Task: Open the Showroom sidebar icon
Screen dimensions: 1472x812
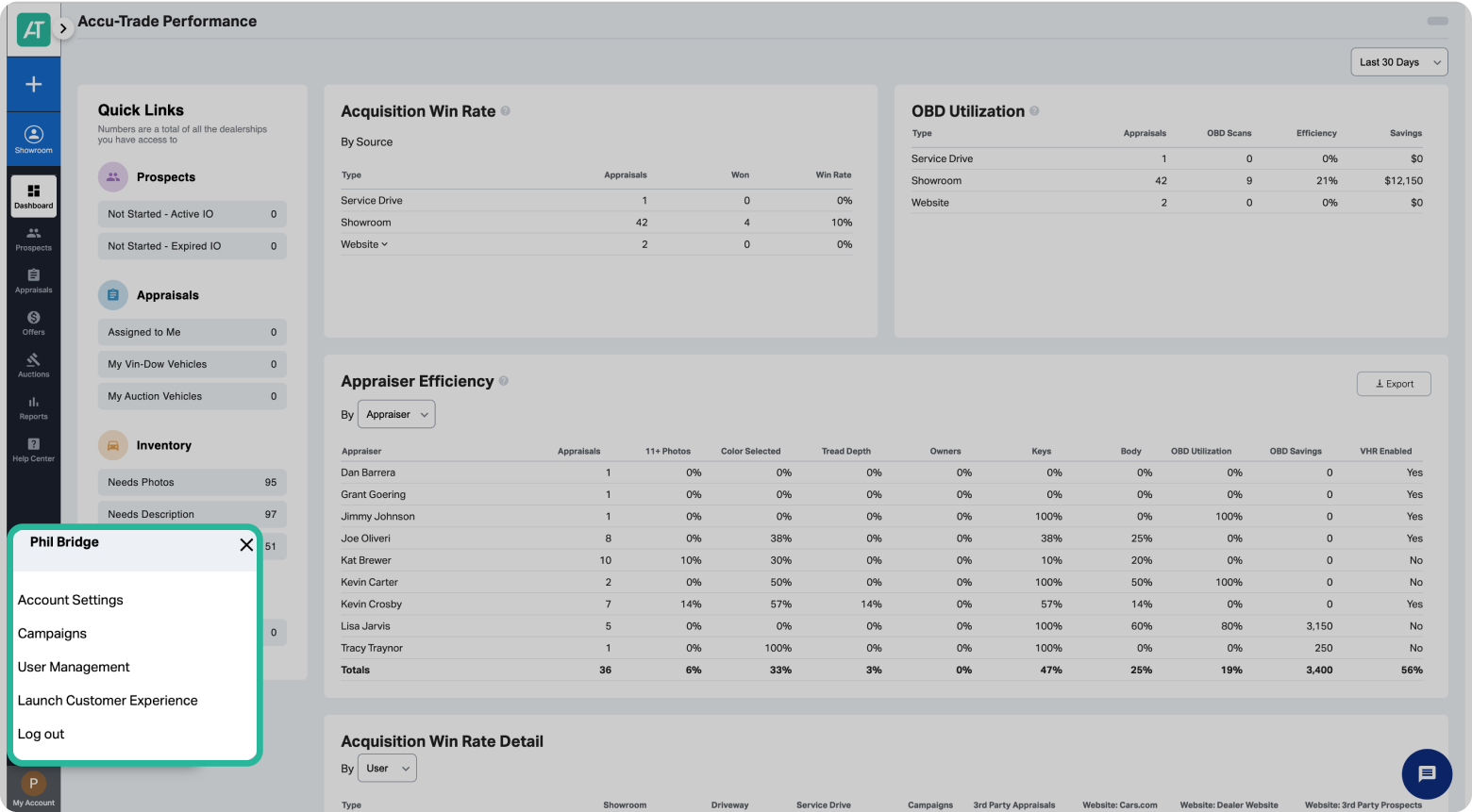Action: 34,139
